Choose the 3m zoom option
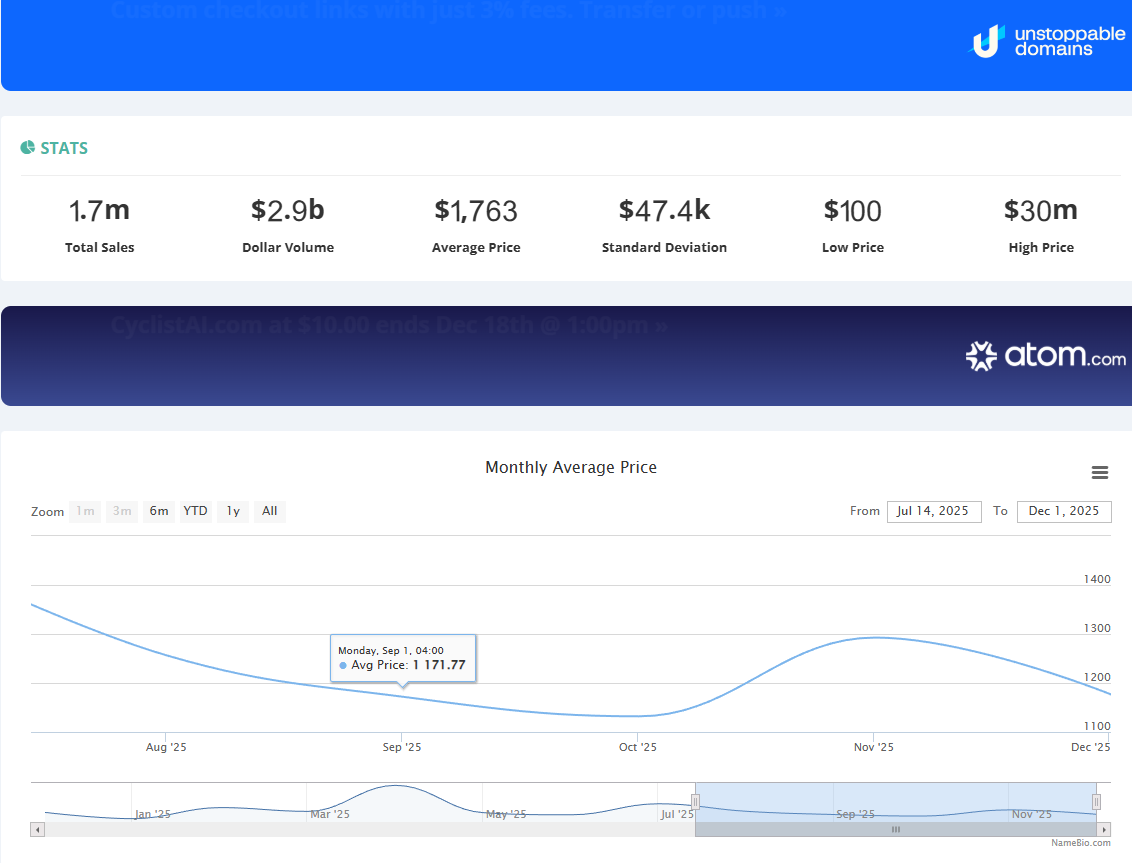Viewport: 1132px width, 863px height. pyautogui.click(x=122, y=511)
